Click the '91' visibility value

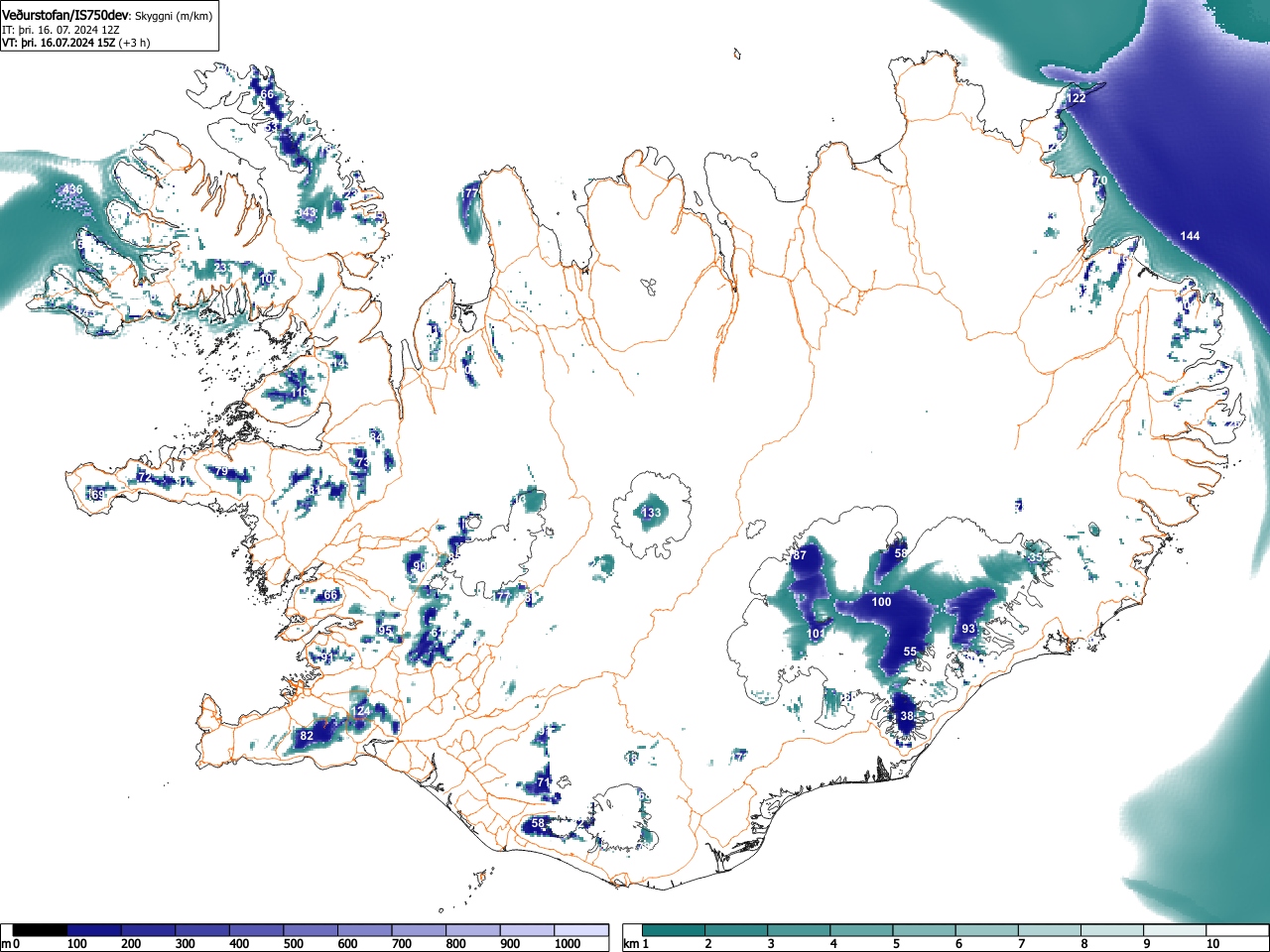tap(328, 656)
